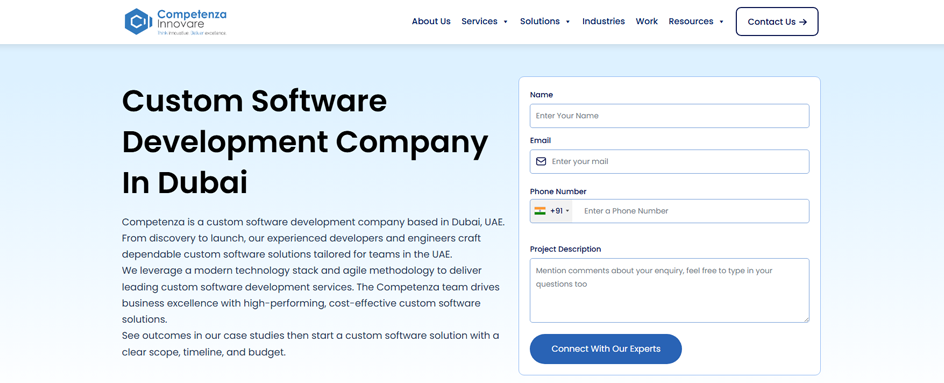The image size is (944, 383).
Task: Focus the Enter Your Name field
Action: (x=669, y=116)
